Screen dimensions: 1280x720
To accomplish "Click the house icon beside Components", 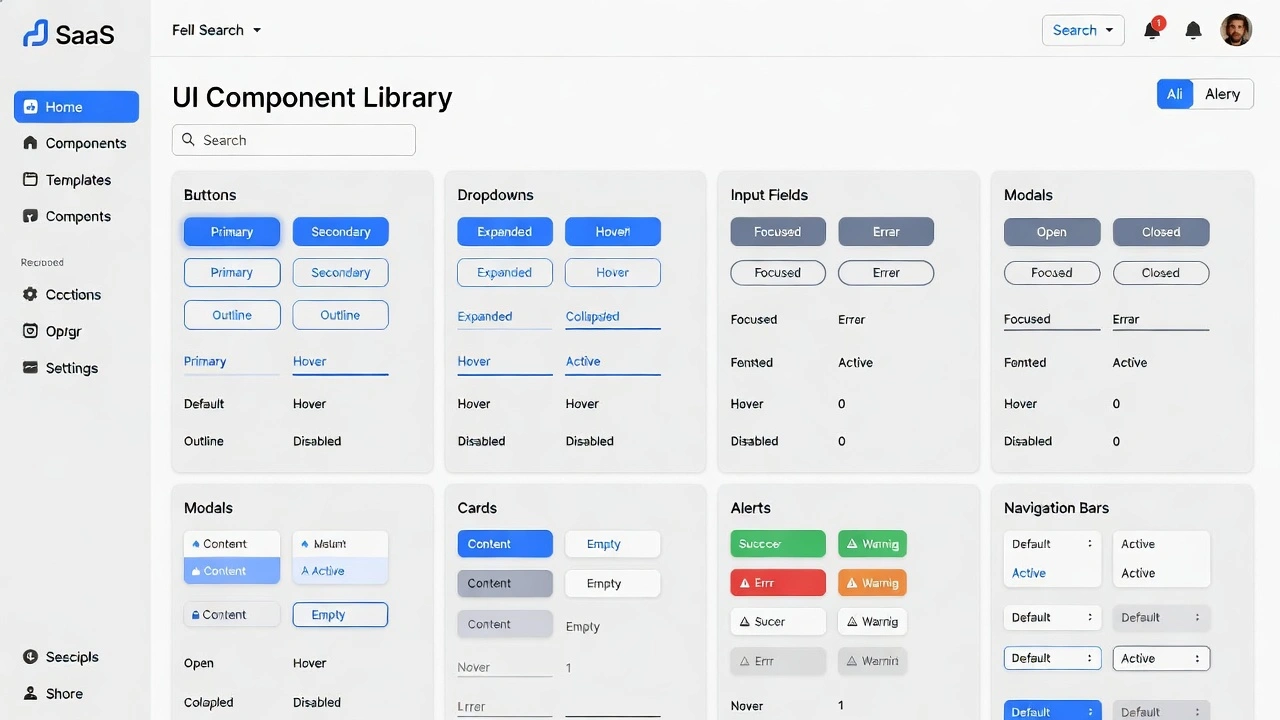I will (30, 143).
